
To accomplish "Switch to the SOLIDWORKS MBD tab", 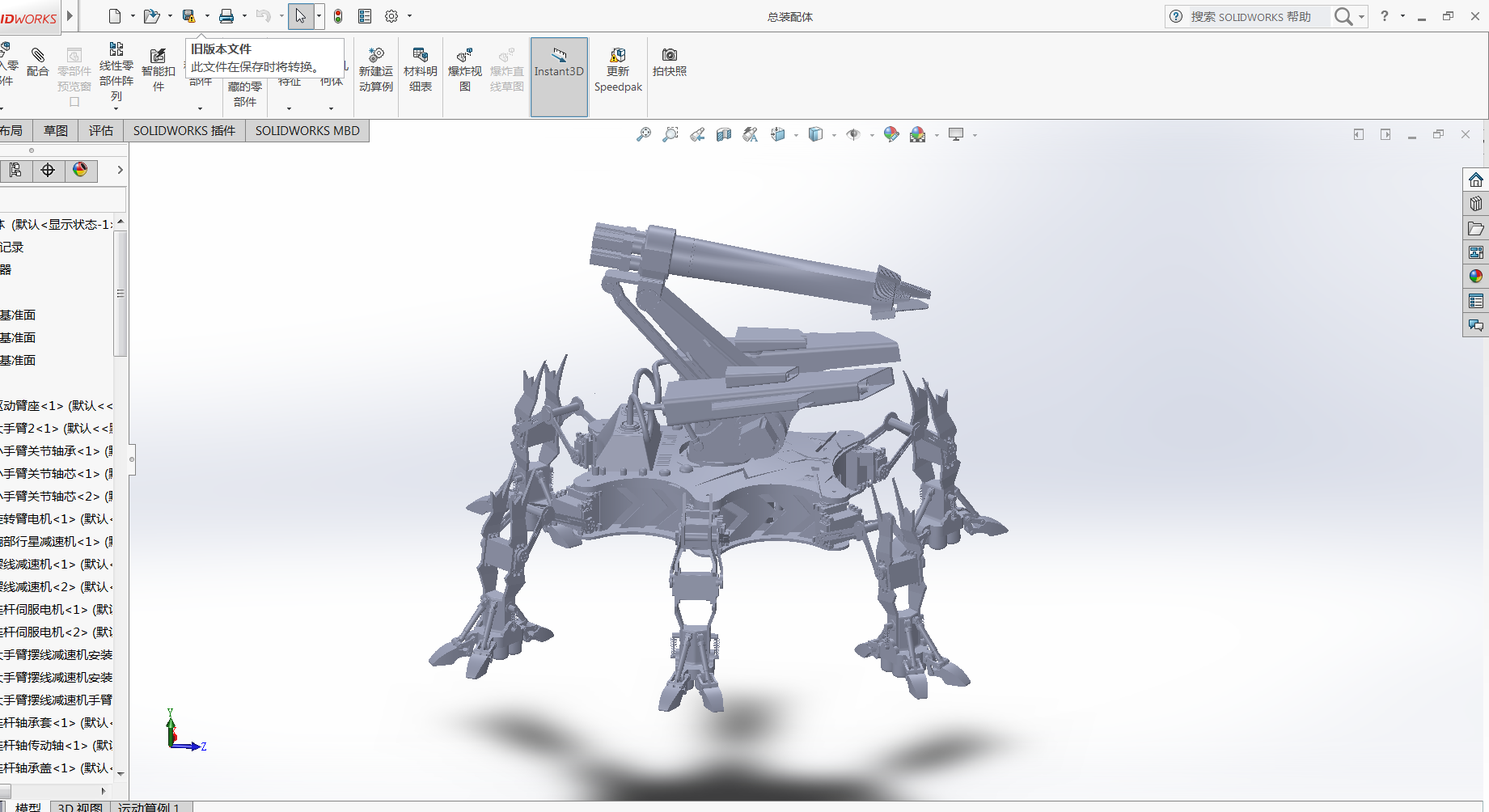I will point(307,131).
